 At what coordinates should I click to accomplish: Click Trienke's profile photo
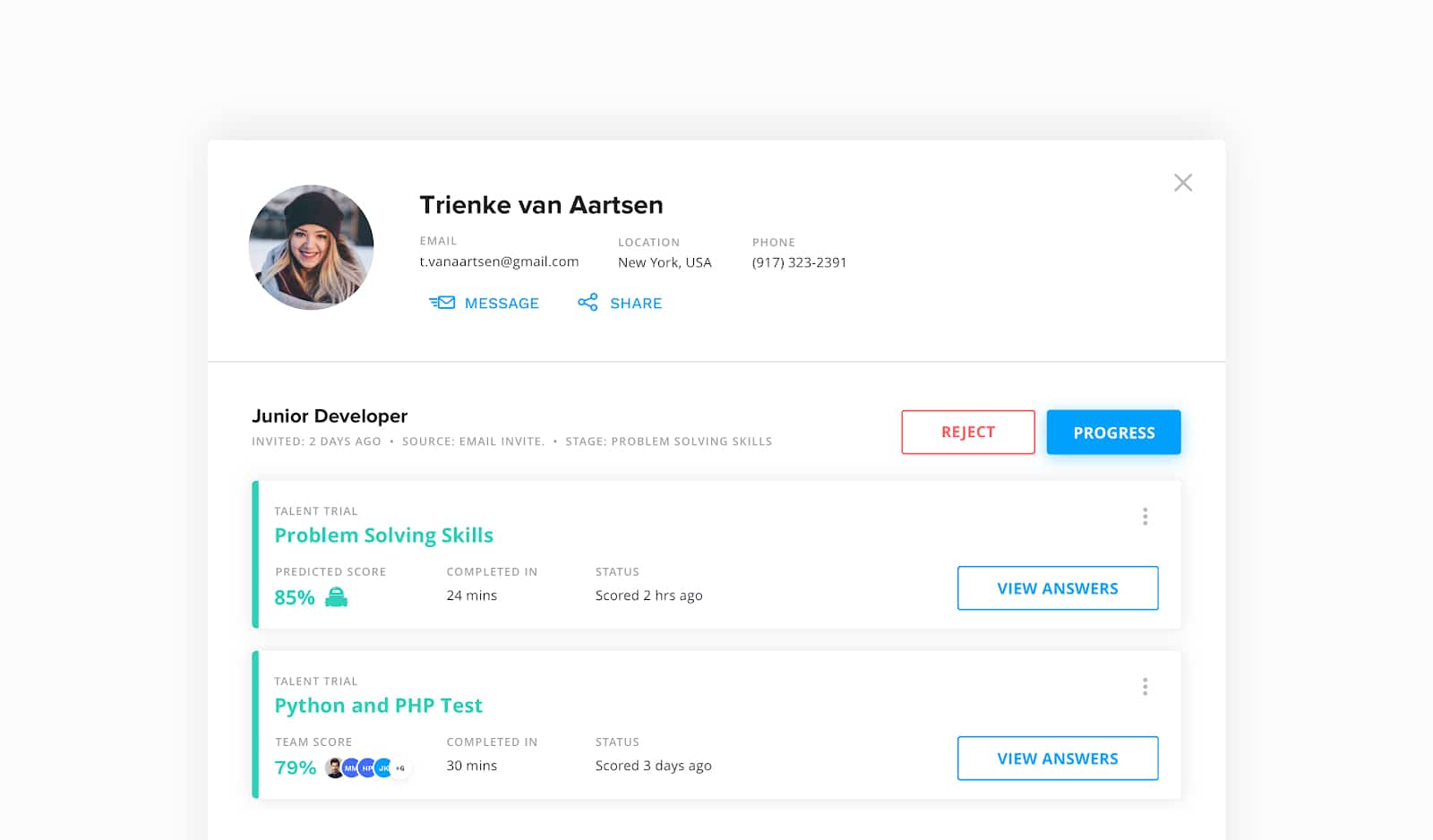(311, 247)
